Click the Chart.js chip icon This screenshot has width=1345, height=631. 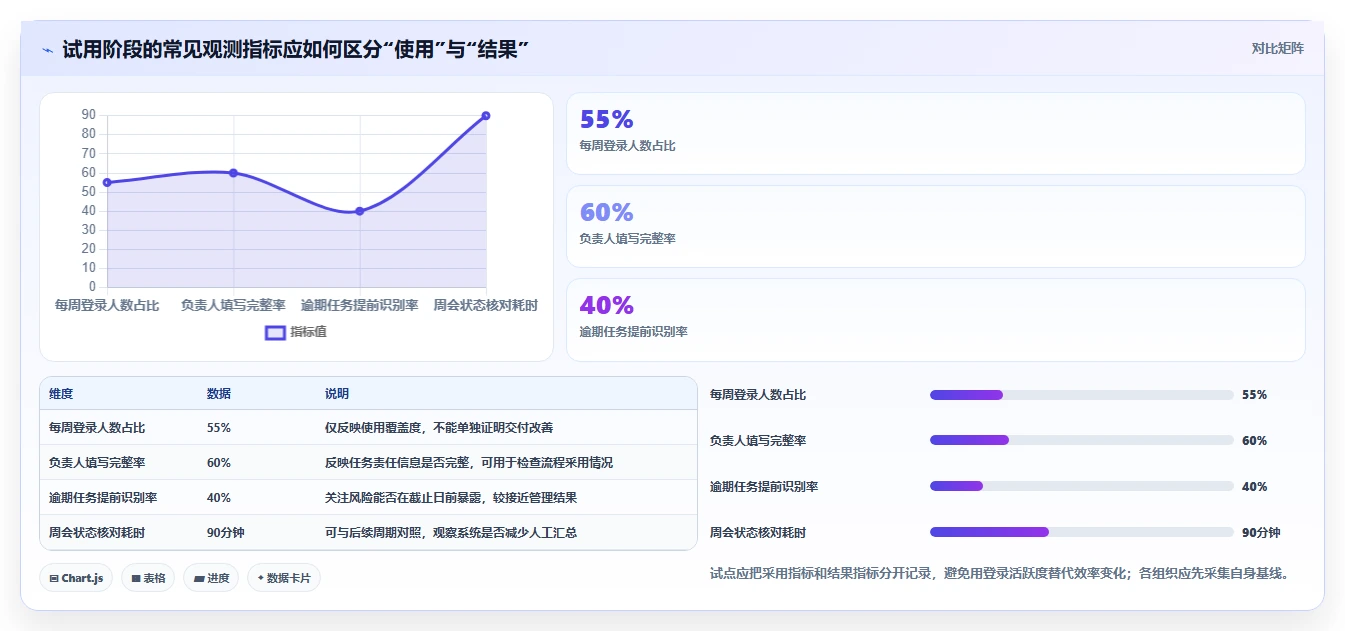pos(53,578)
